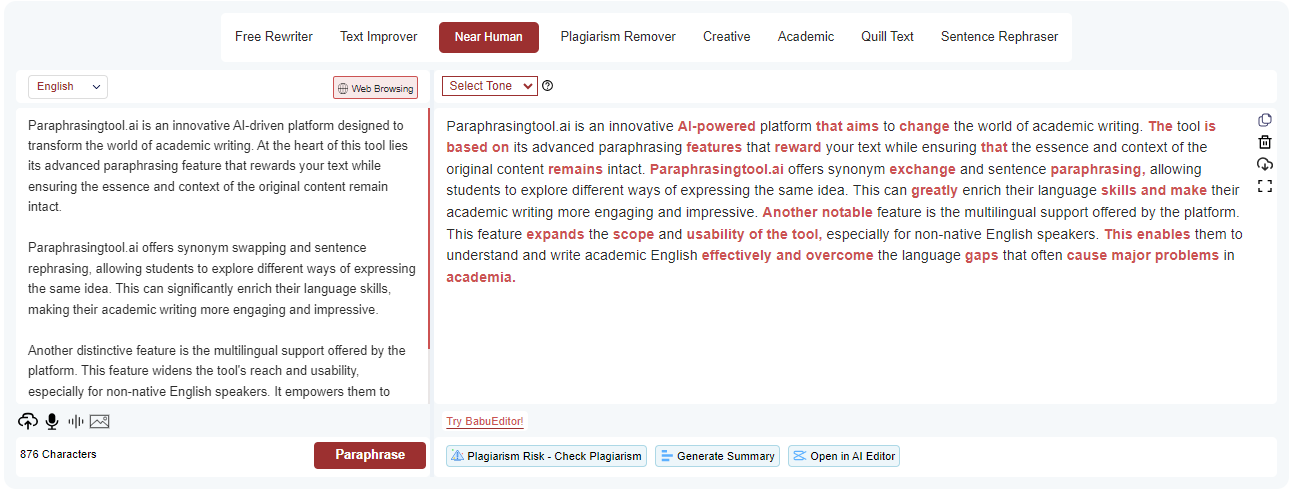1307x490 pixels.
Task: Check plagiarism with Plagiarism Risk button
Action: pos(546,456)
